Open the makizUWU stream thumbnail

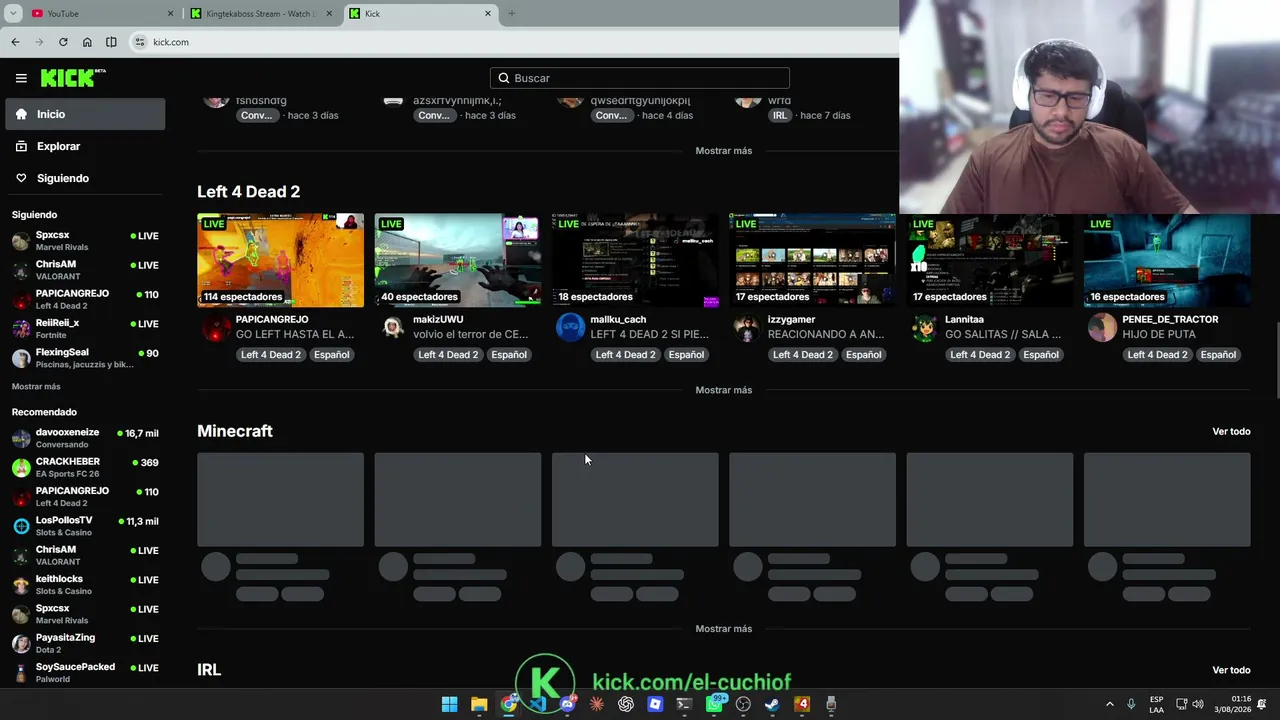[458, 260]
